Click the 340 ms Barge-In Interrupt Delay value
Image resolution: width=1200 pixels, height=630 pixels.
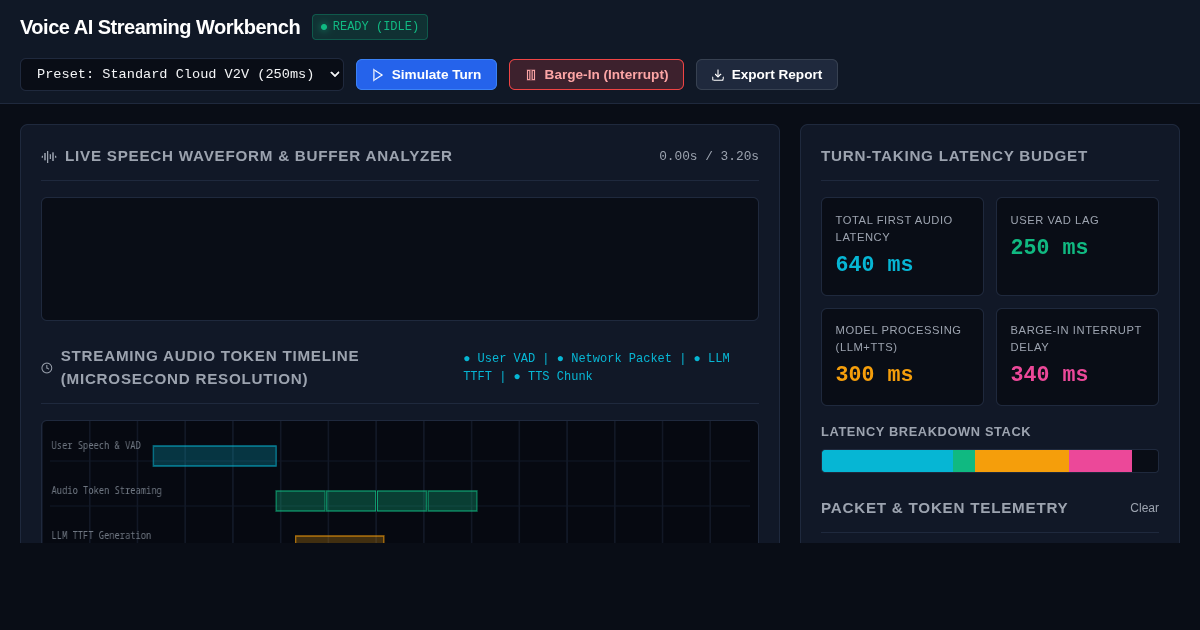(1049, 375)
